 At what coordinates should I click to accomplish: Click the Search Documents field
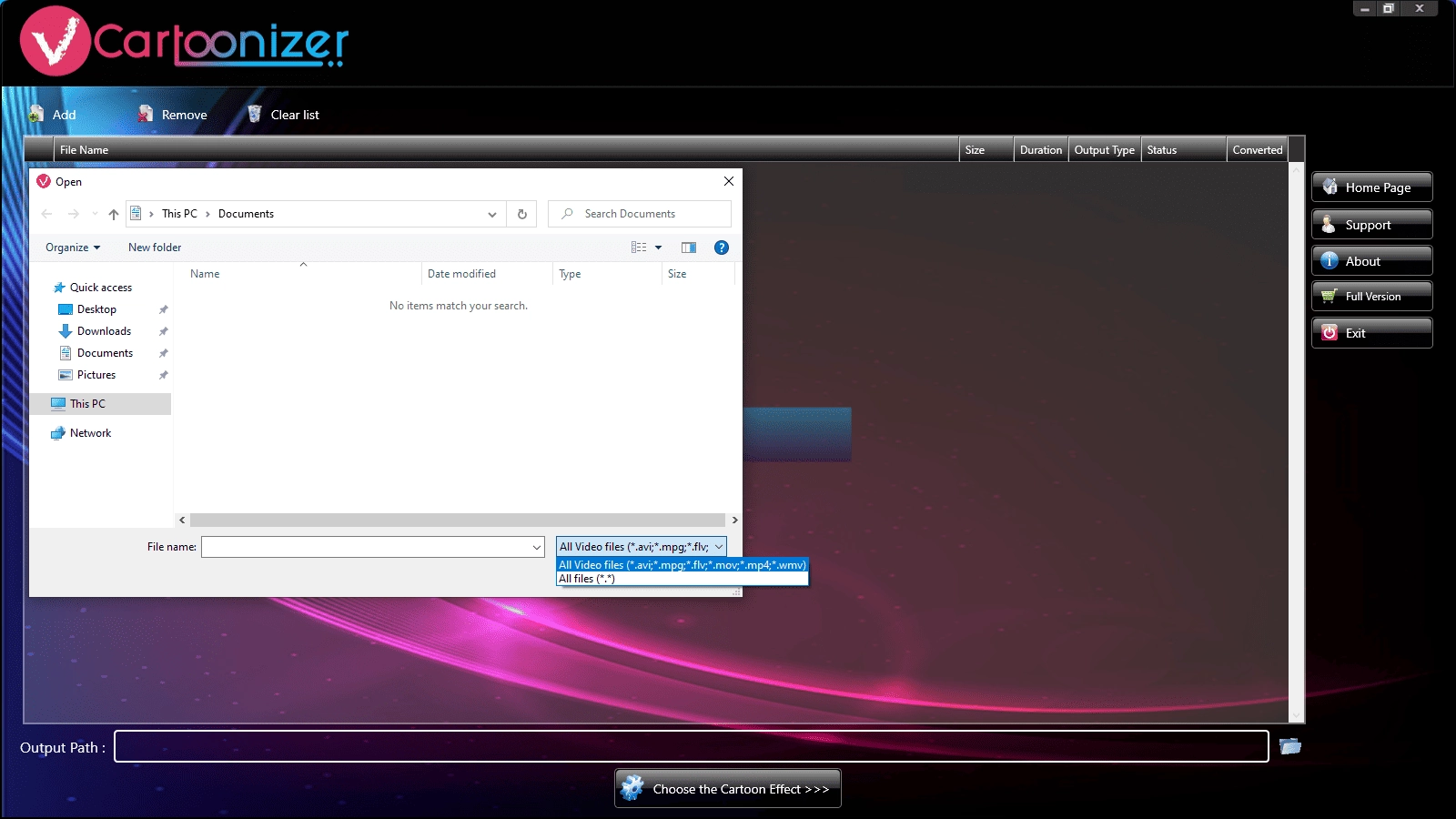[640, 214]
